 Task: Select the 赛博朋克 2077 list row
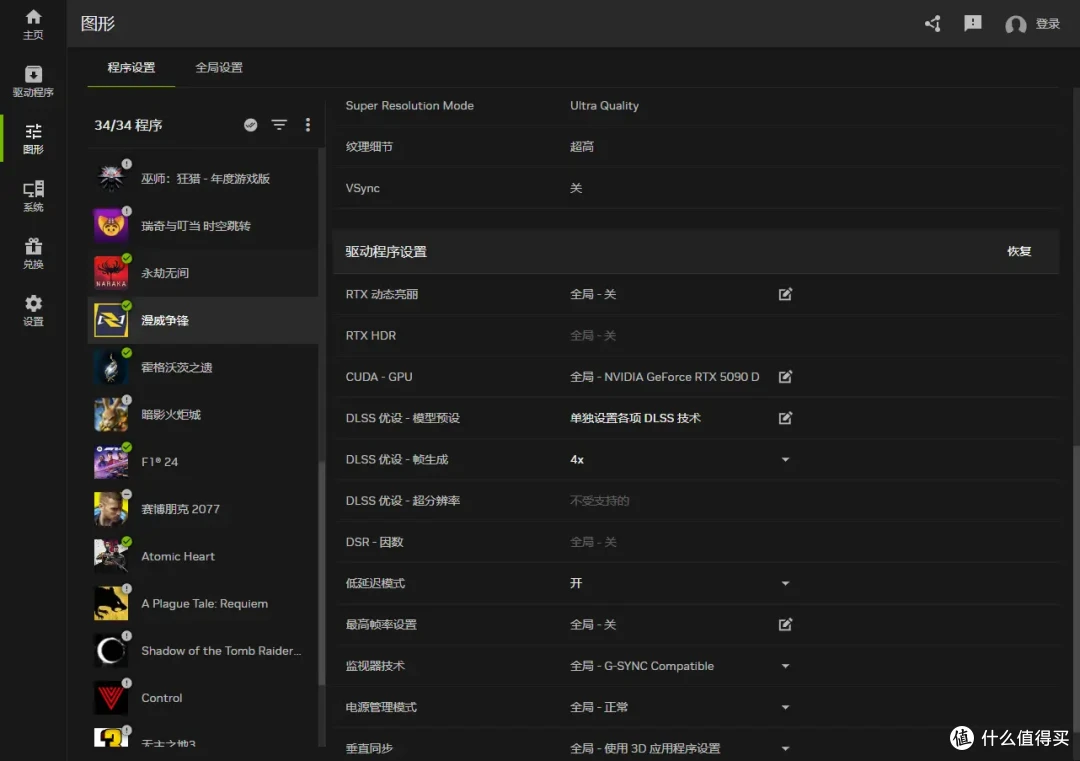coord(203,509)
